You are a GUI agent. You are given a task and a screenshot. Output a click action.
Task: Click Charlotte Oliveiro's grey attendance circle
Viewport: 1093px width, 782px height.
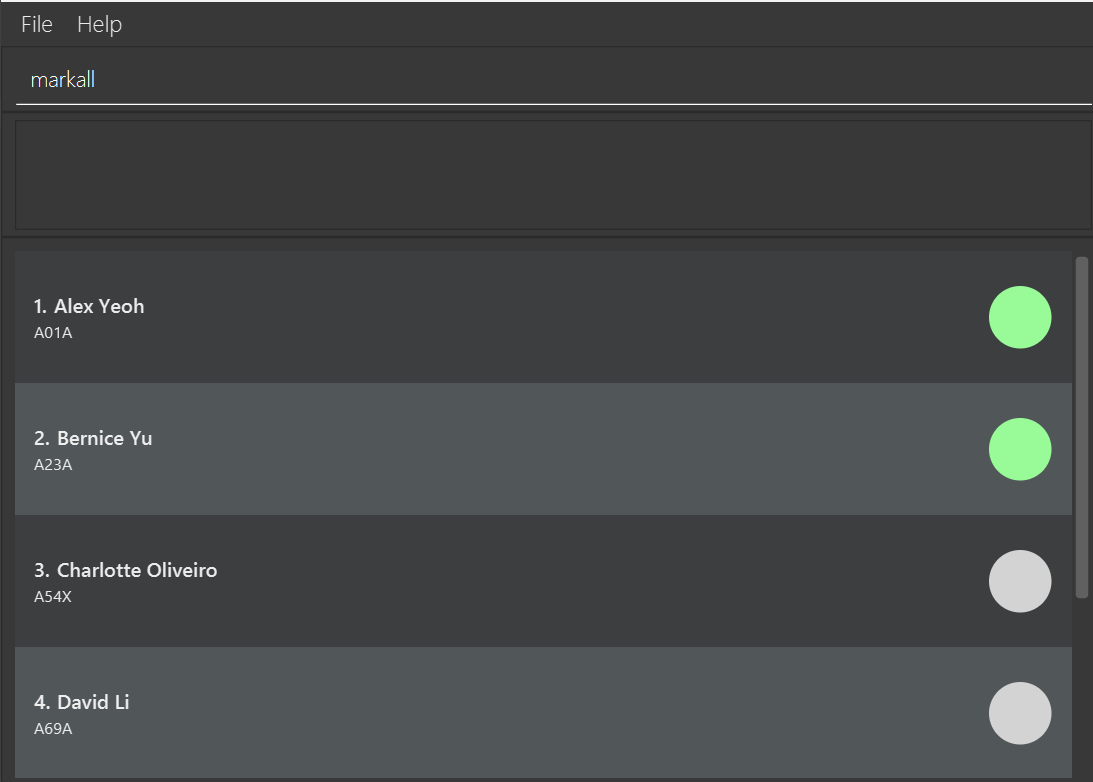(x=1020, y=581)
